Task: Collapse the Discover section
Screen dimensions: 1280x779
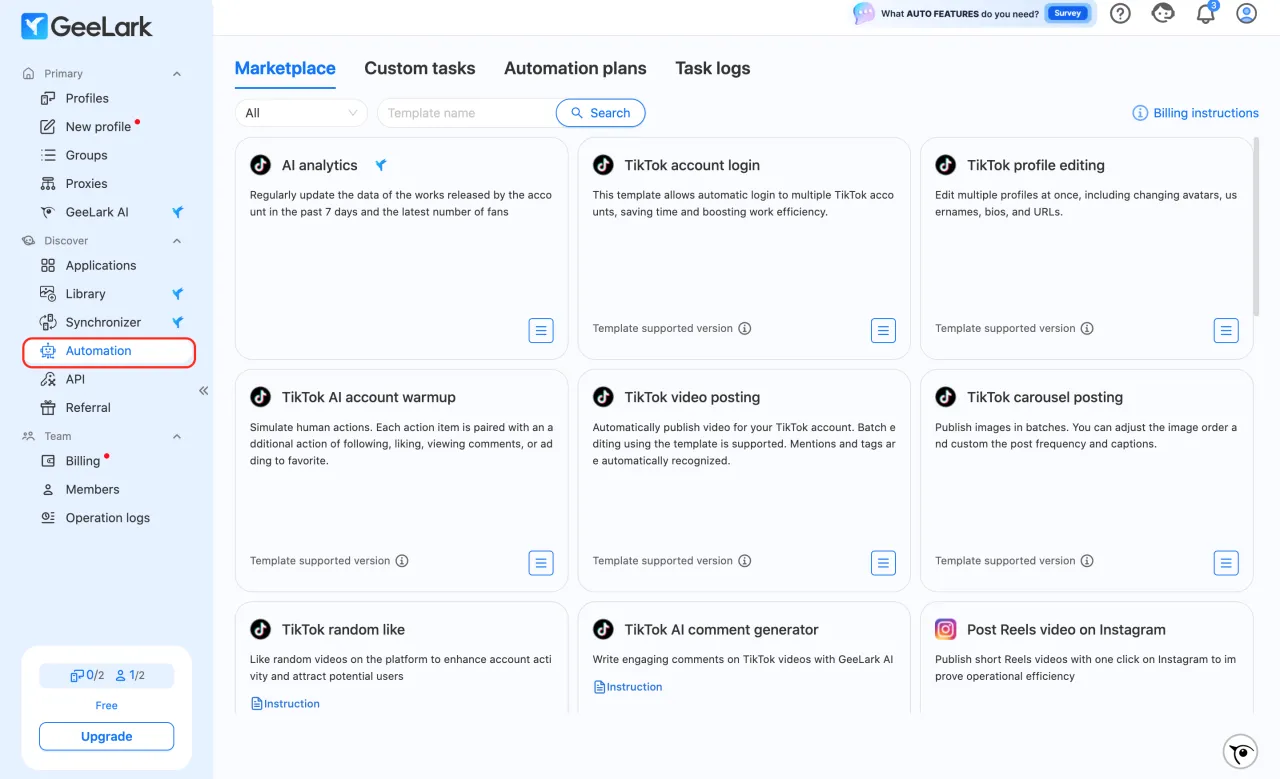Action: click(x=177, y=241)
